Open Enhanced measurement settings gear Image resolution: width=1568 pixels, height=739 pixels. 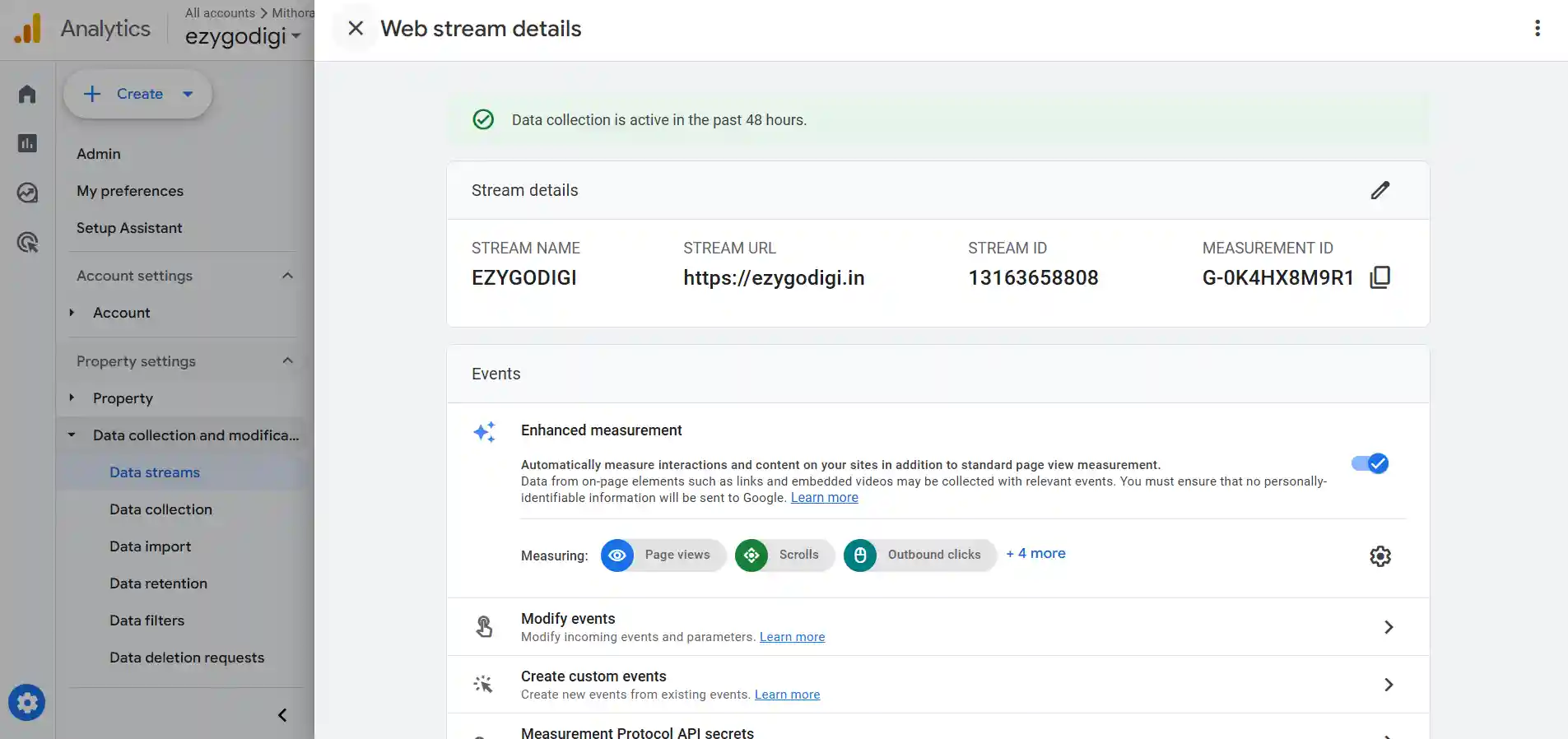(1380, 556)
